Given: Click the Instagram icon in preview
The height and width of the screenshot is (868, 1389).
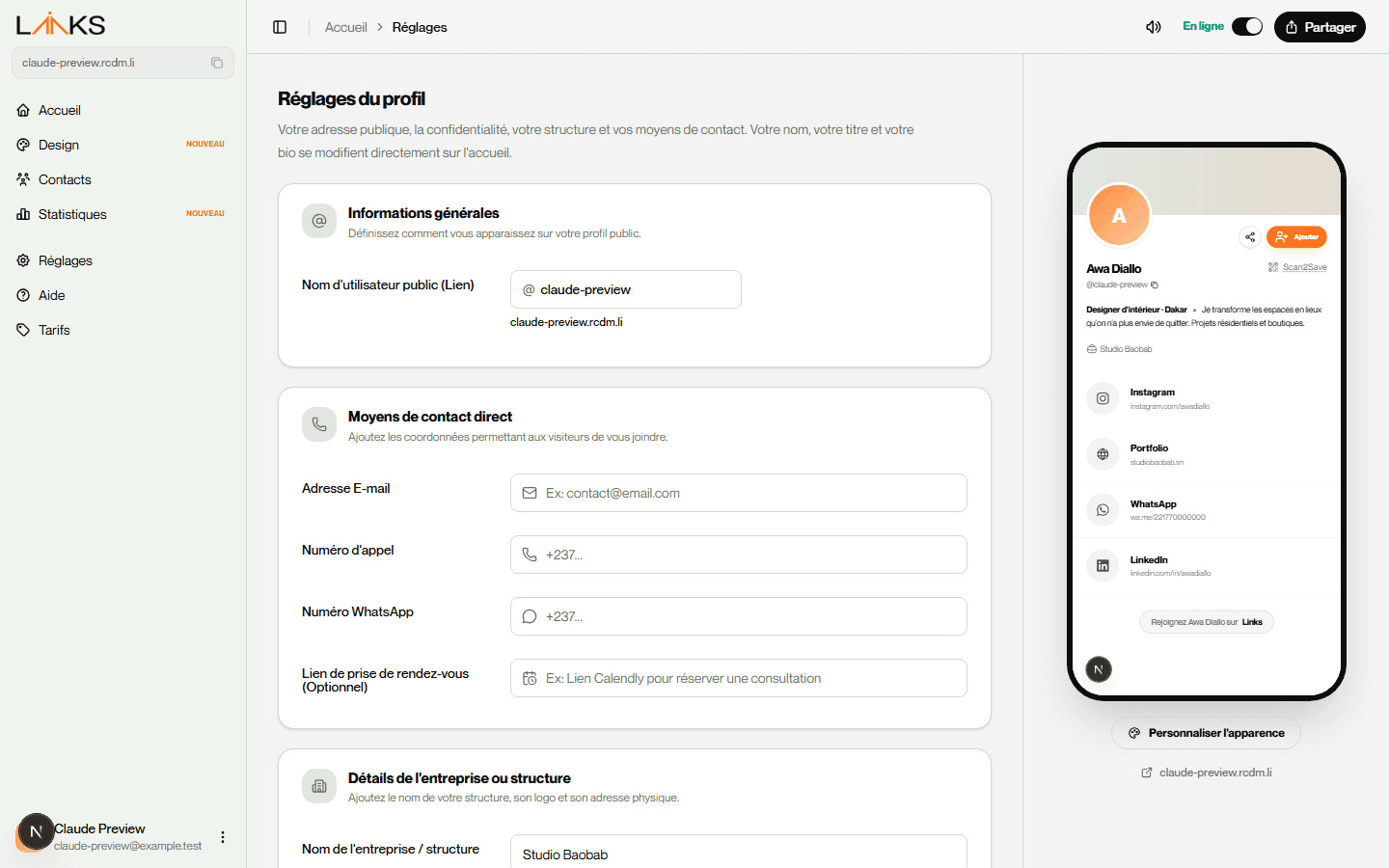Looking at the screenshot, I should (1103, 398).
